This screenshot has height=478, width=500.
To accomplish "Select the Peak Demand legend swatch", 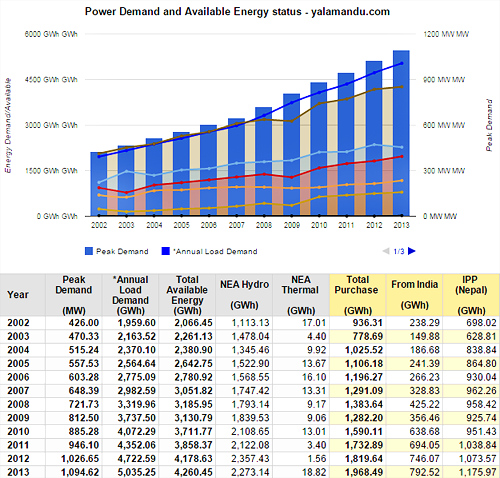I will pos(89,251).
